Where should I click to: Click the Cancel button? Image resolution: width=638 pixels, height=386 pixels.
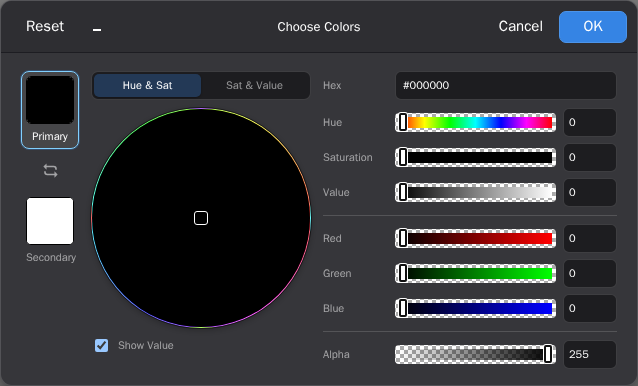(x=520, y=26)
